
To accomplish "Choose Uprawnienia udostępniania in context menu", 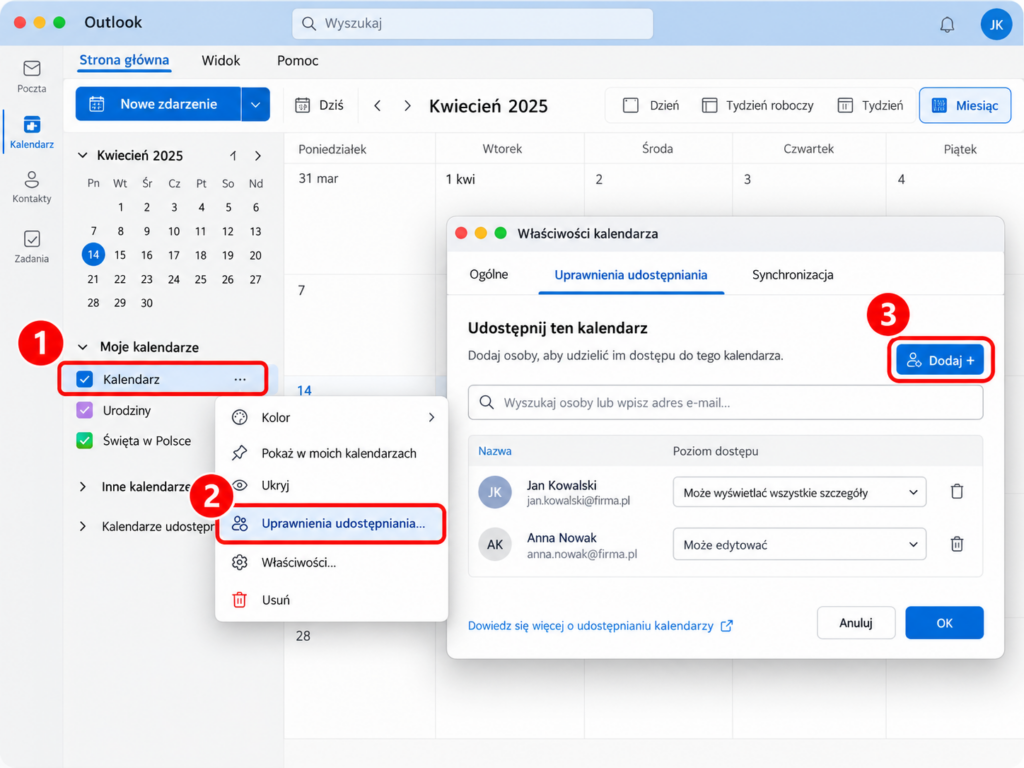I will (332, 524).
